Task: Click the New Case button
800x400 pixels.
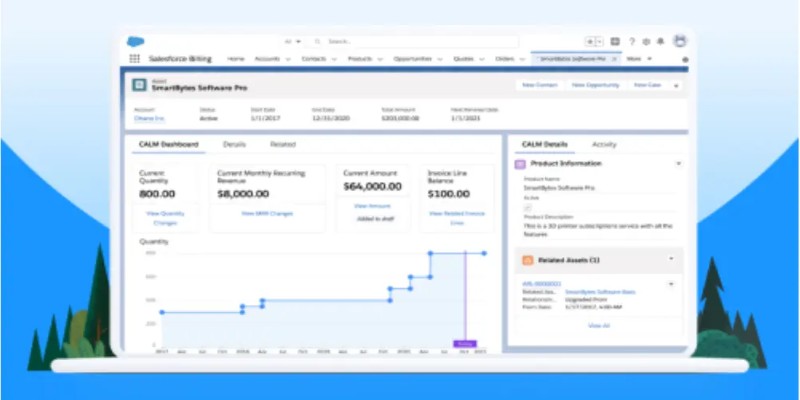Action: [647, 85]
